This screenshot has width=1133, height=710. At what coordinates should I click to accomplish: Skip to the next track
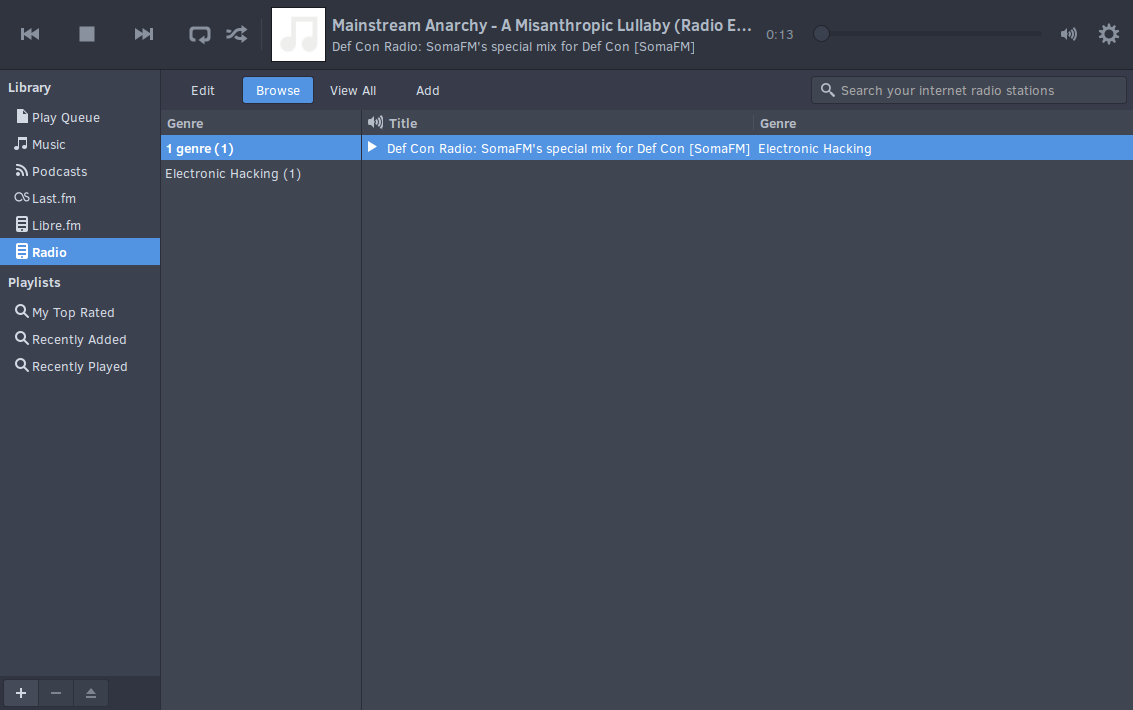(x=144, y=34)
